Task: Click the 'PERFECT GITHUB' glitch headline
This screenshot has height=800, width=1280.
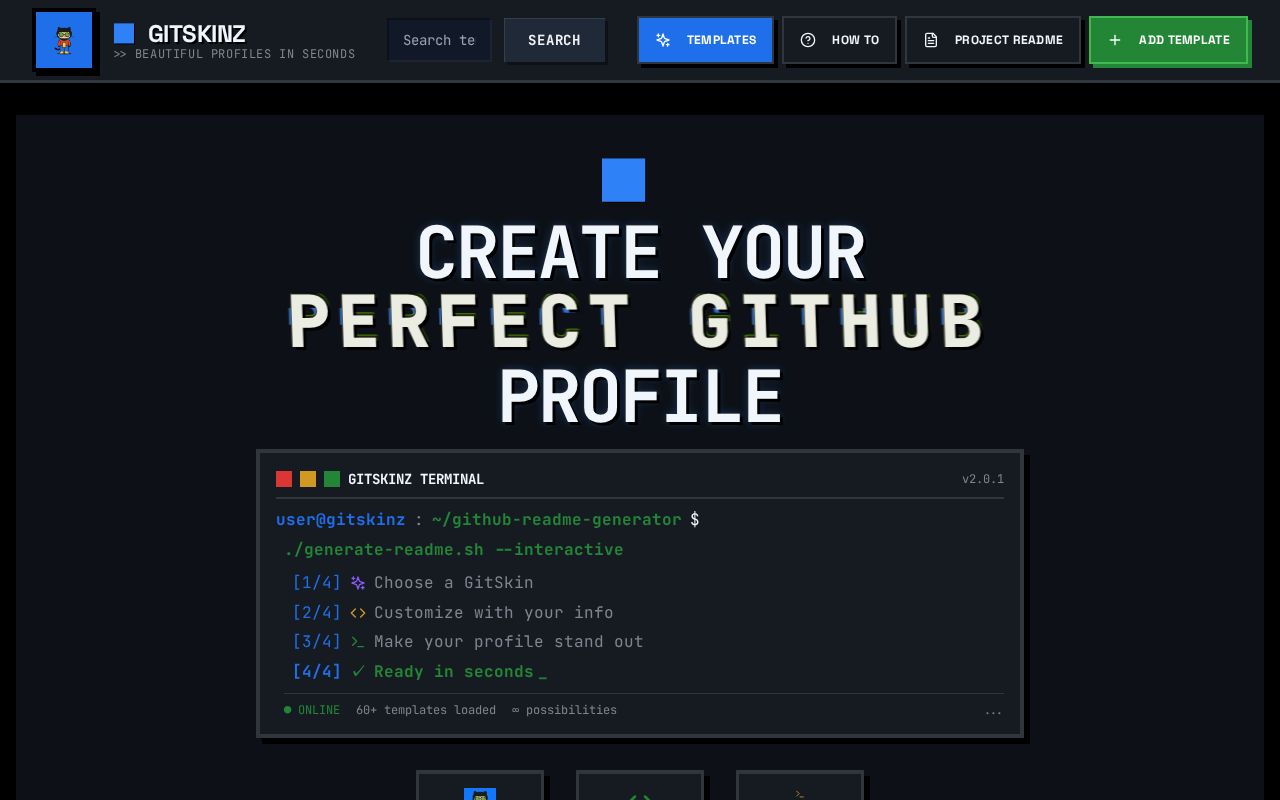Action: (638, 322)
